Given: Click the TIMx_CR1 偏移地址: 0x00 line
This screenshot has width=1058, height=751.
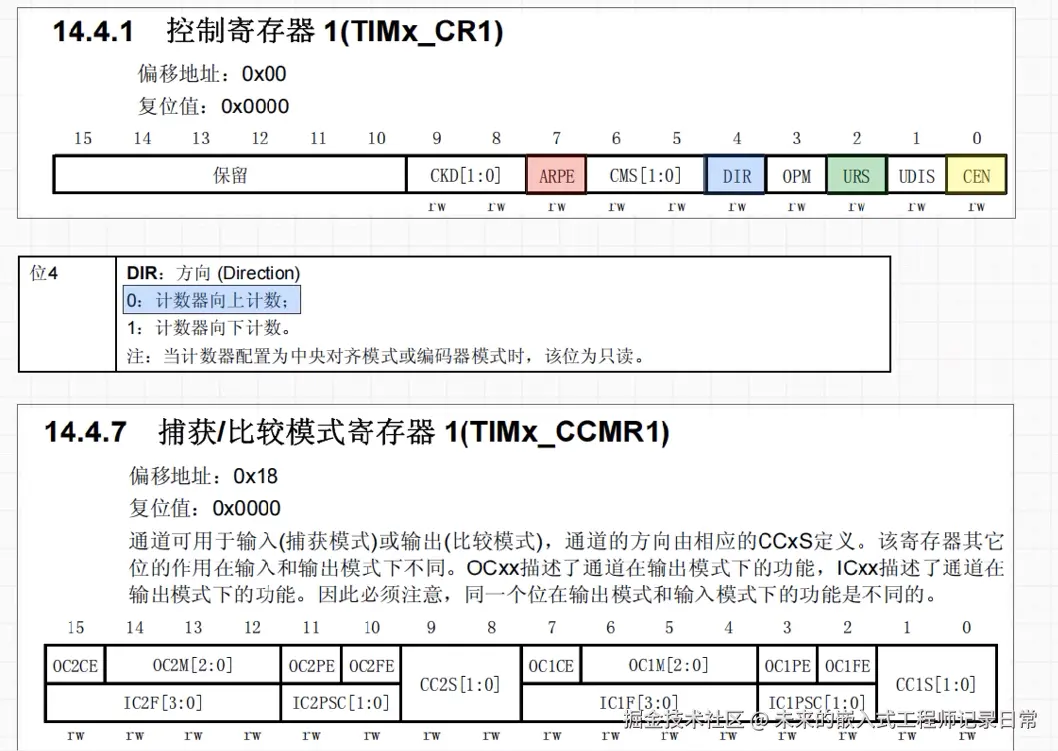Looking at the screenshot, I should point(212,74).
